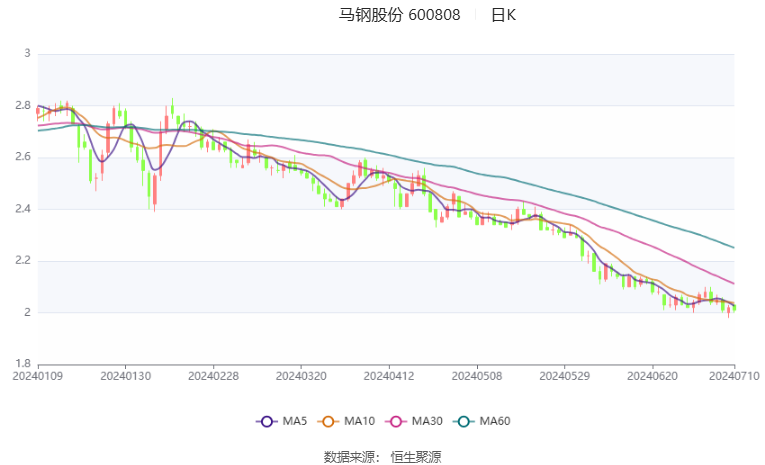The width and height of the screenshot is (765, 465).
Task: Toggle the MA10 legend series
Action: 346,421
